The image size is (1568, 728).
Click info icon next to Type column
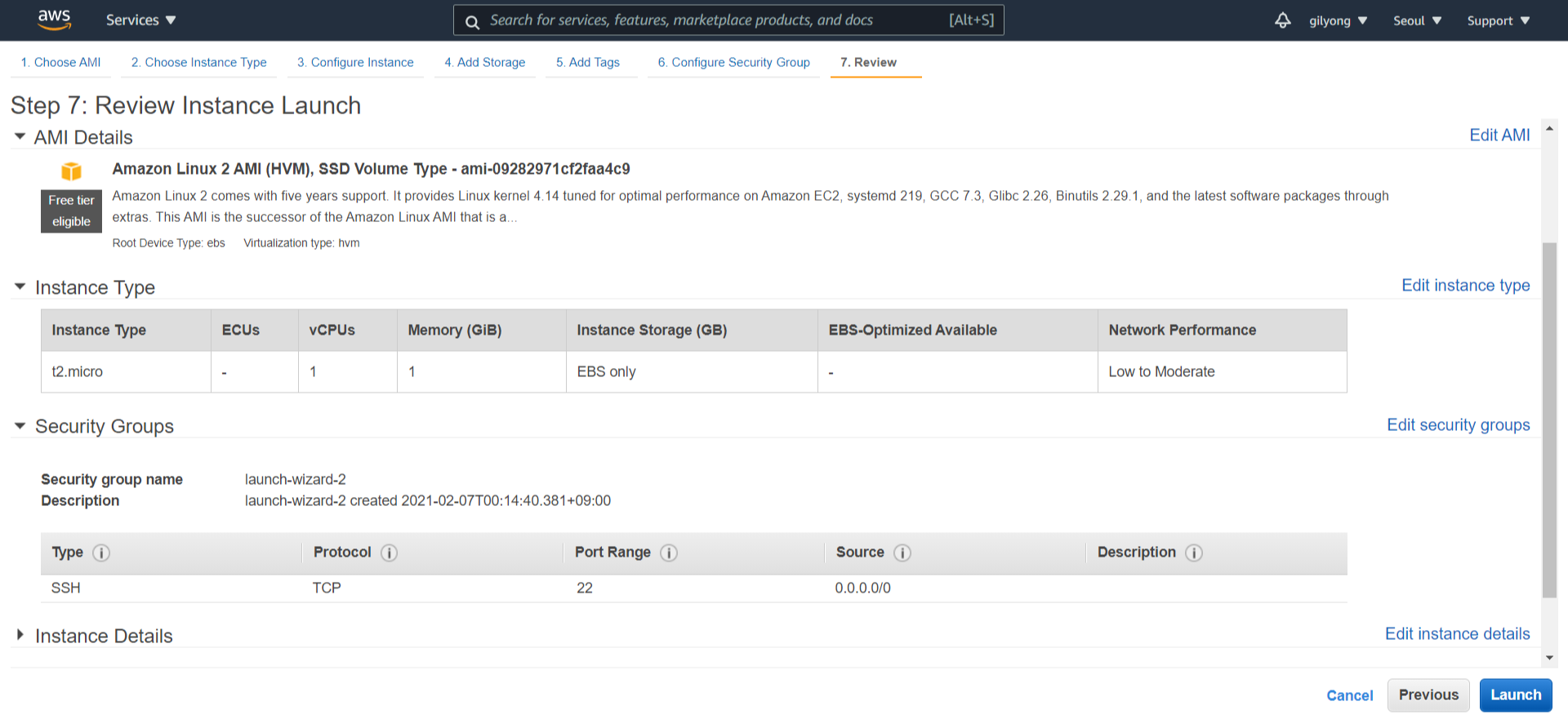tap(101, 553)
